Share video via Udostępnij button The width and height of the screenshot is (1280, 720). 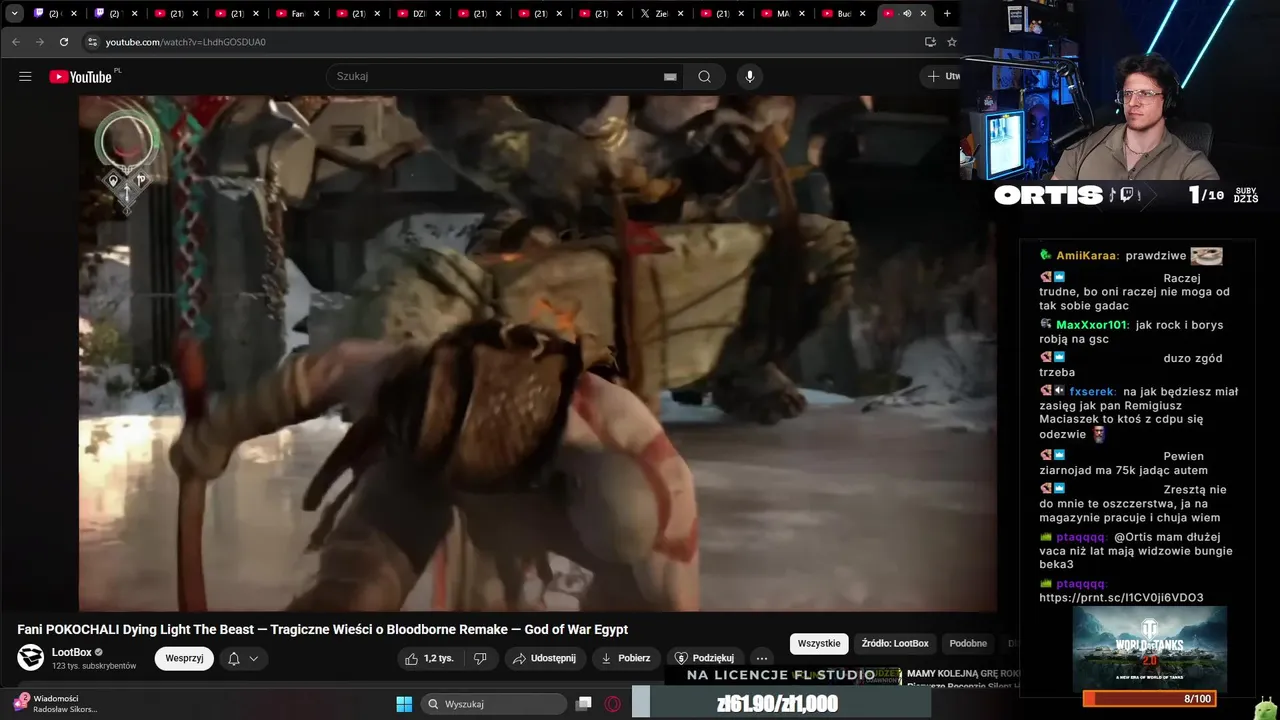(544, 658)
